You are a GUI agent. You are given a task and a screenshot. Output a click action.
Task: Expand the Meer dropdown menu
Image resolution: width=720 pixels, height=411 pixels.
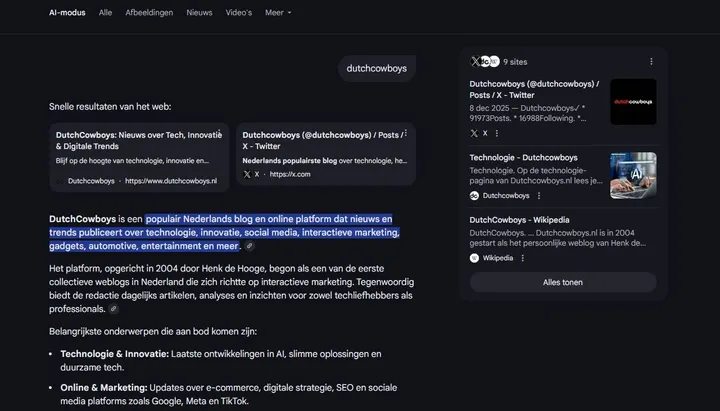278,13
